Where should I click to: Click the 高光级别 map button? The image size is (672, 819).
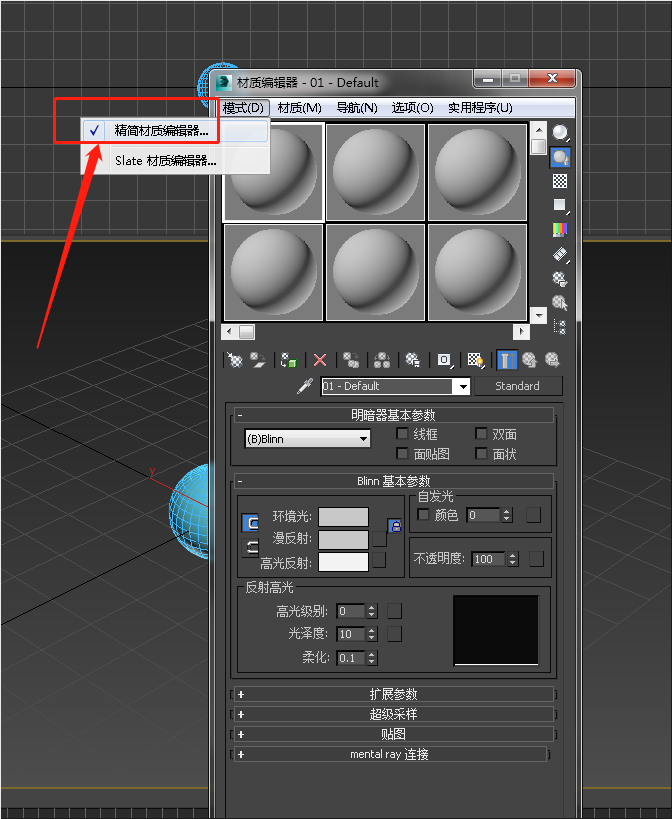(x=394, y=611)
